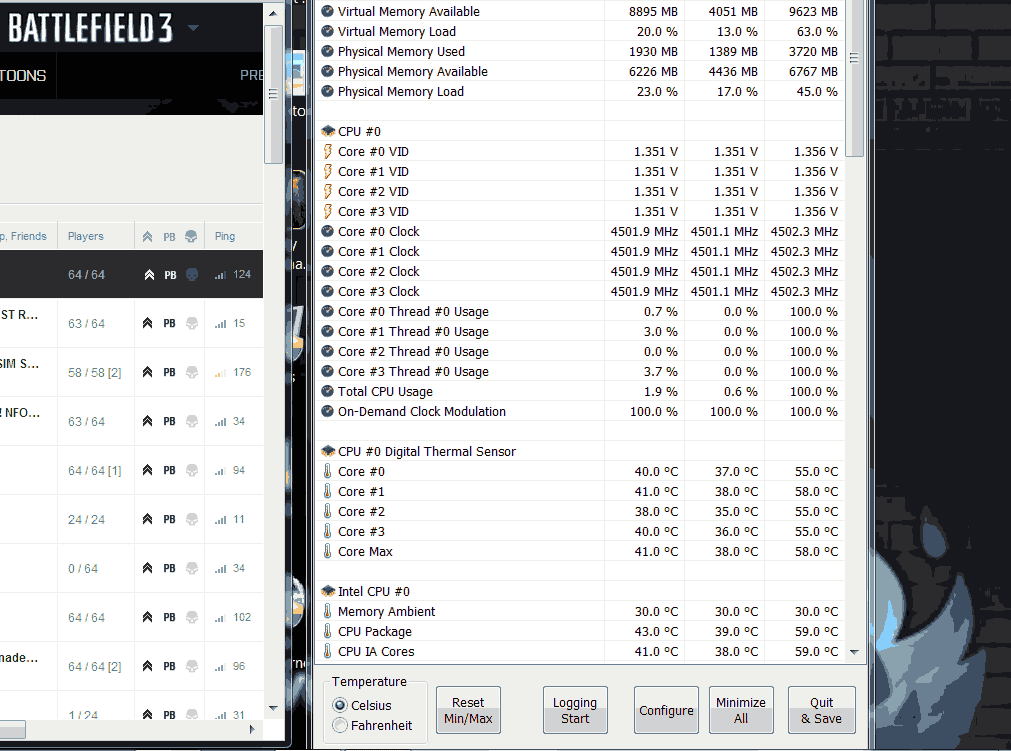Click the Core #0 thermometer icon
This screenshot has height=751, width=1011.
coord(328,471)
